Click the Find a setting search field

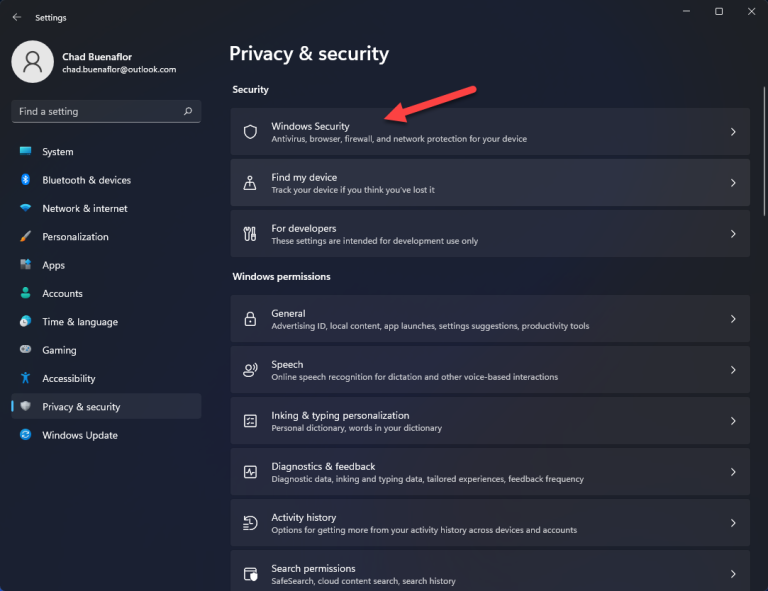[106, 112]
